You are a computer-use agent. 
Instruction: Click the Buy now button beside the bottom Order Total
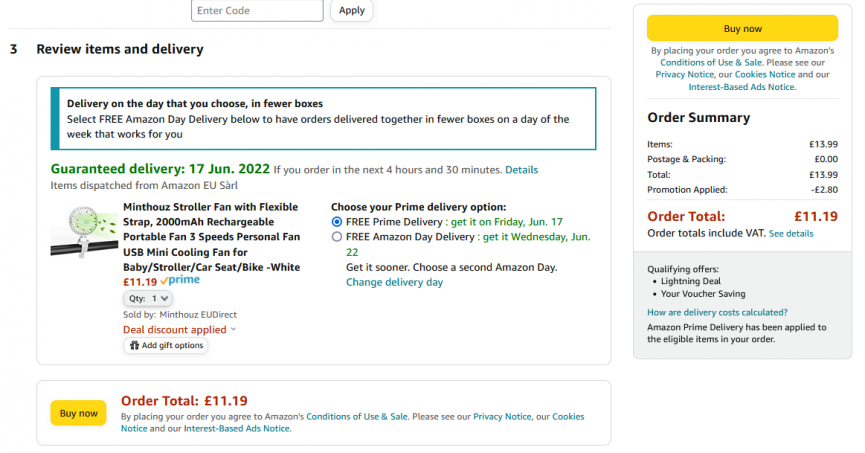(x=78, y=413)
